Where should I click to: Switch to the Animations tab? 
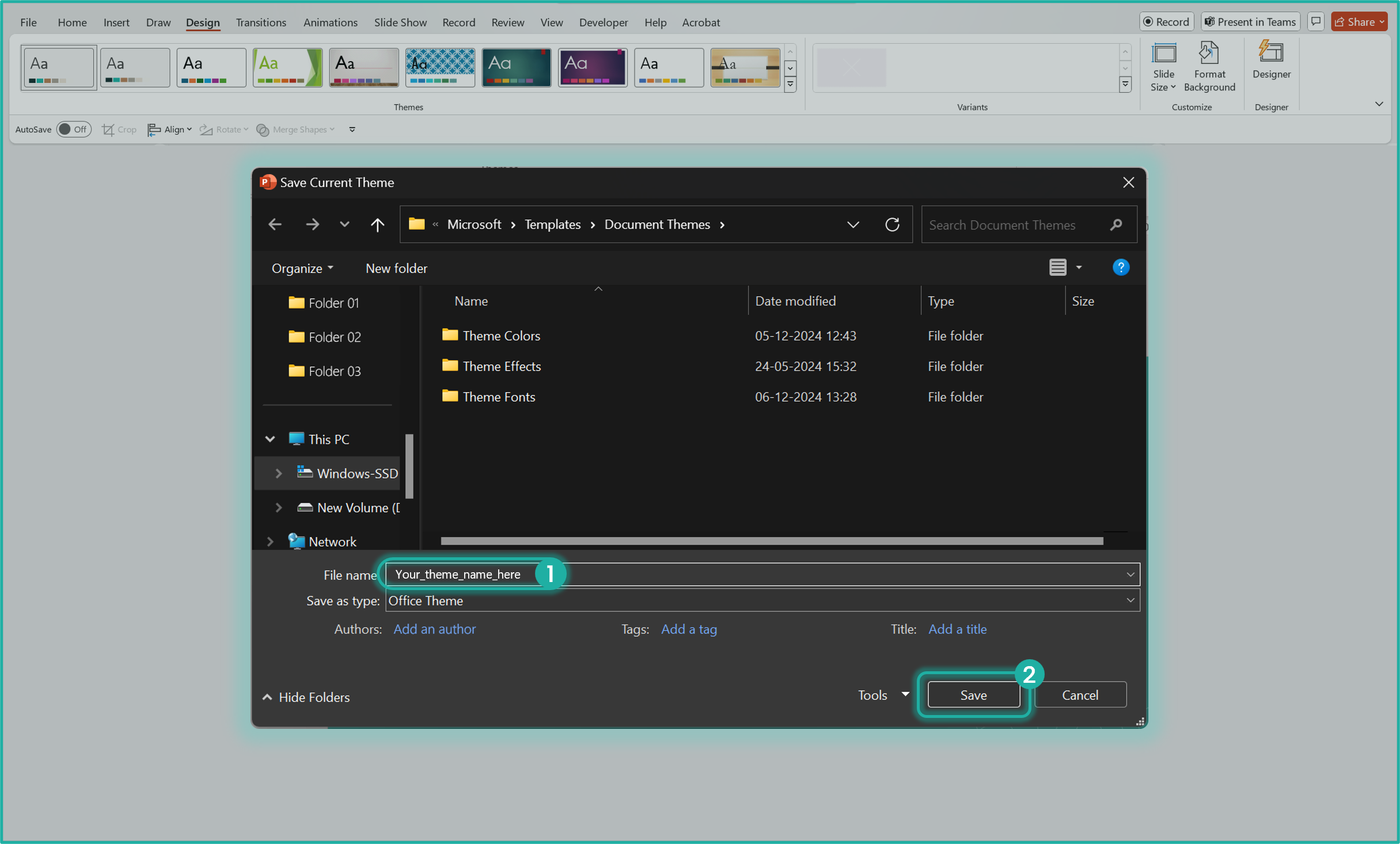click(330, 22)
